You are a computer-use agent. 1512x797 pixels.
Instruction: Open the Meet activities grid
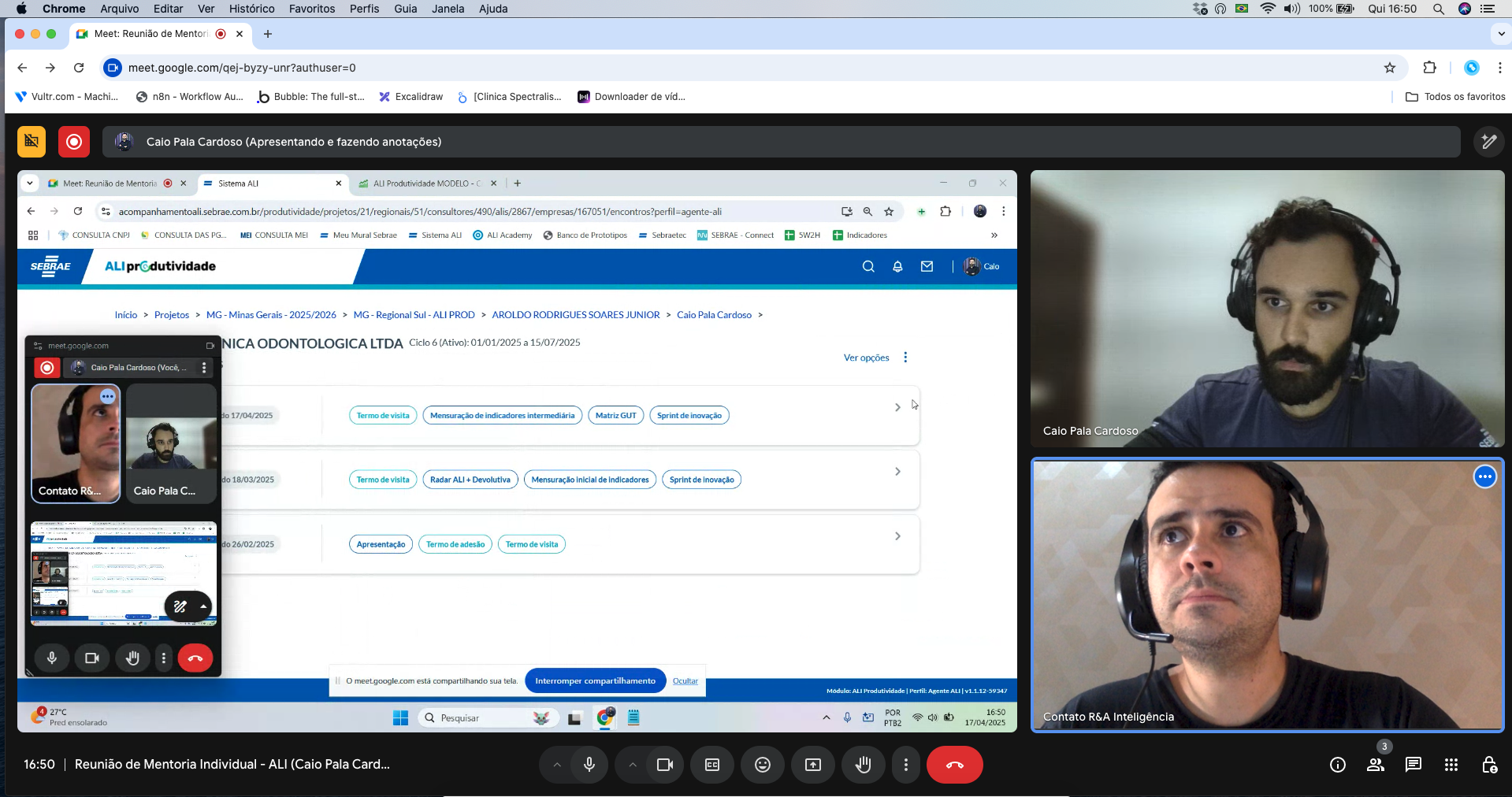[x=1451, y=765]
